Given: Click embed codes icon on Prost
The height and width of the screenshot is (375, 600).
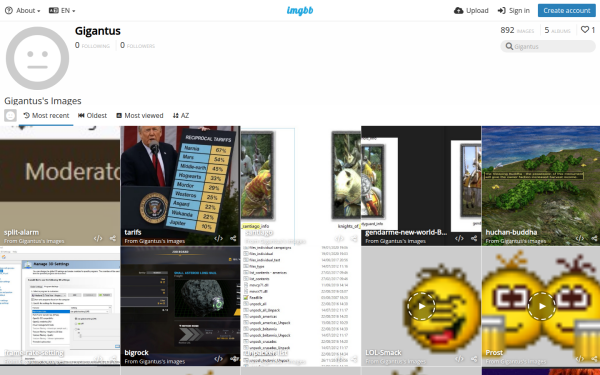Looking at the screenshot, I should click(580, 359).
